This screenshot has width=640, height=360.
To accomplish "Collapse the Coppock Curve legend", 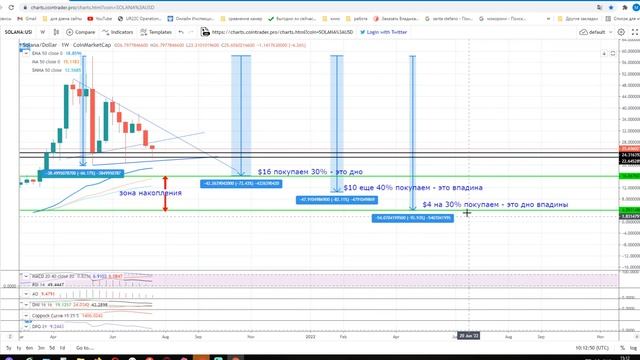I will click(x=26, y=316).
